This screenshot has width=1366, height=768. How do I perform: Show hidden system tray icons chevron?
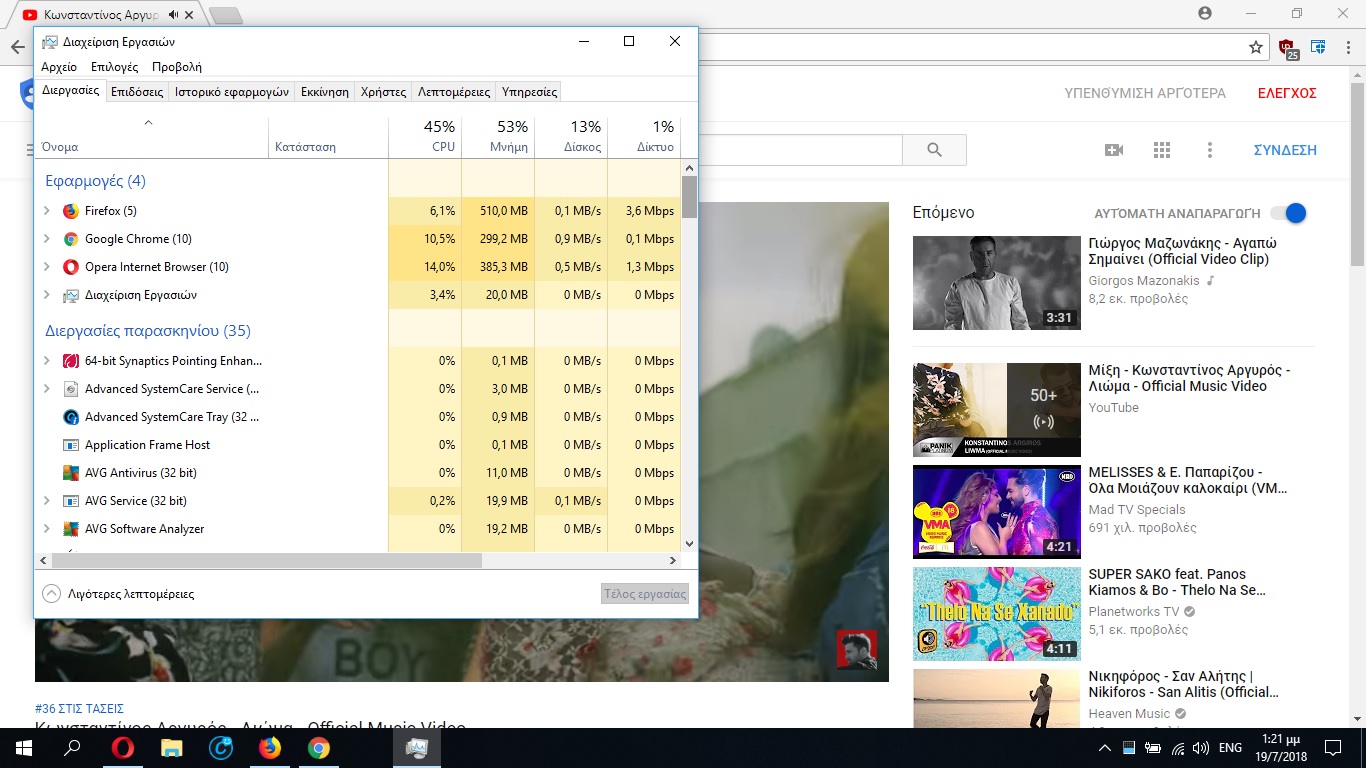(1105, 748)
